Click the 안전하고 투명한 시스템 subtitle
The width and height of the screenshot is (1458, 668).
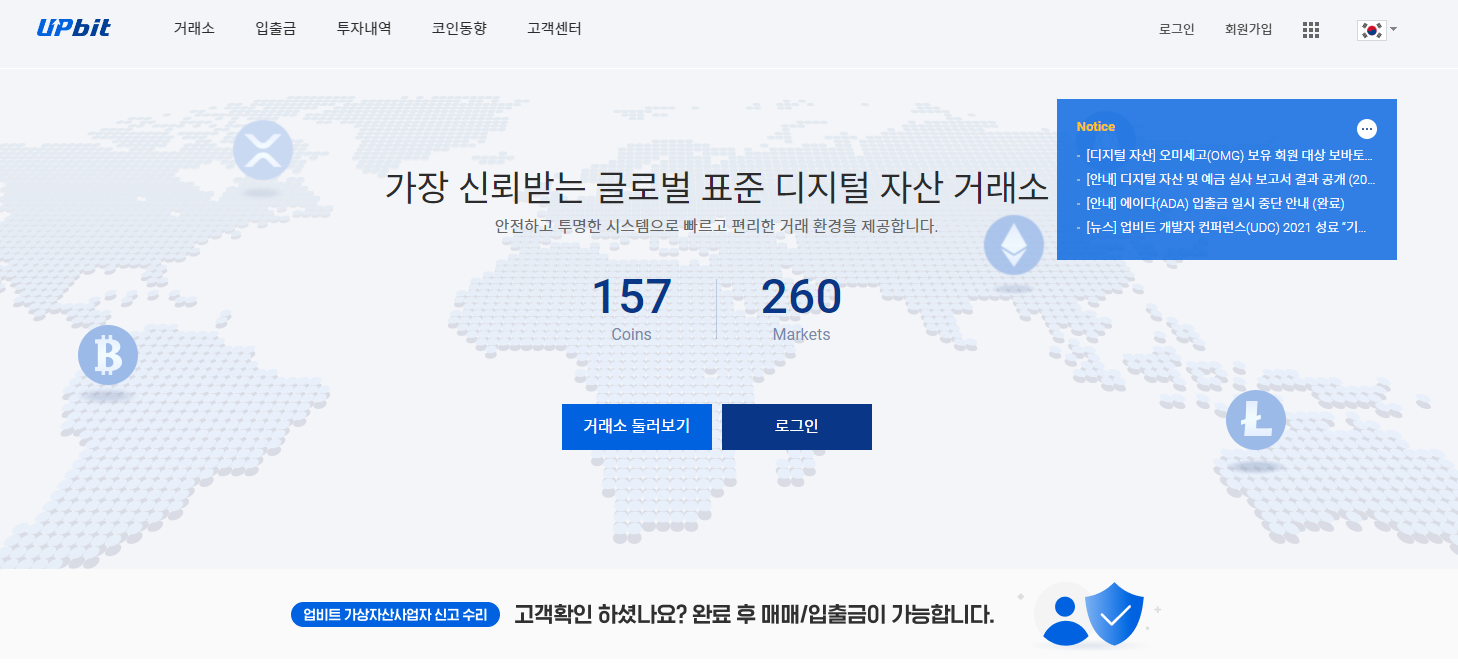[x=716, y=226]
